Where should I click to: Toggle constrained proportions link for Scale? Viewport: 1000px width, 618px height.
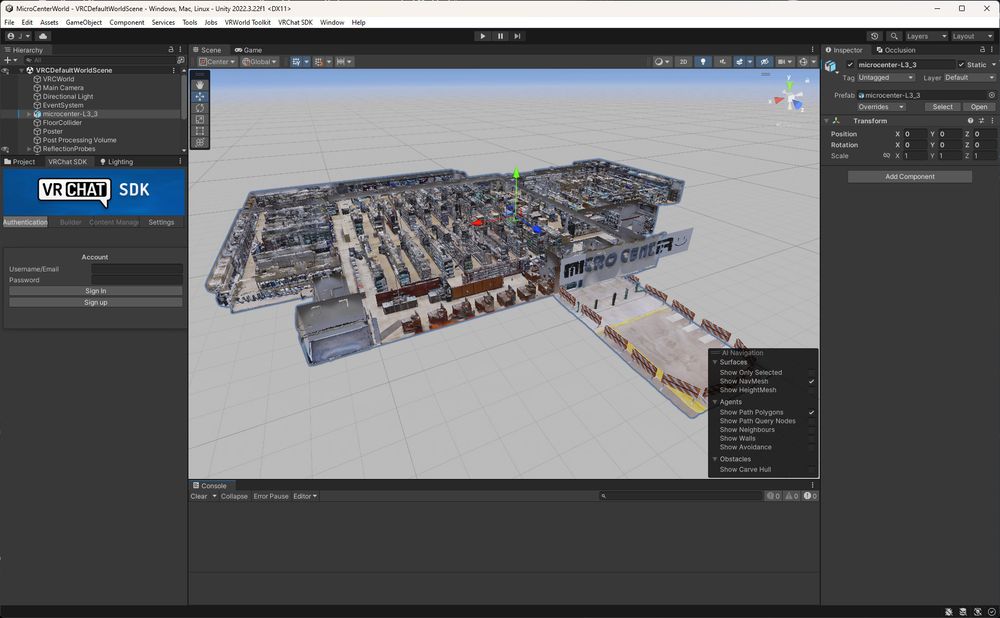pyautogui.click(x=886, y=156)
